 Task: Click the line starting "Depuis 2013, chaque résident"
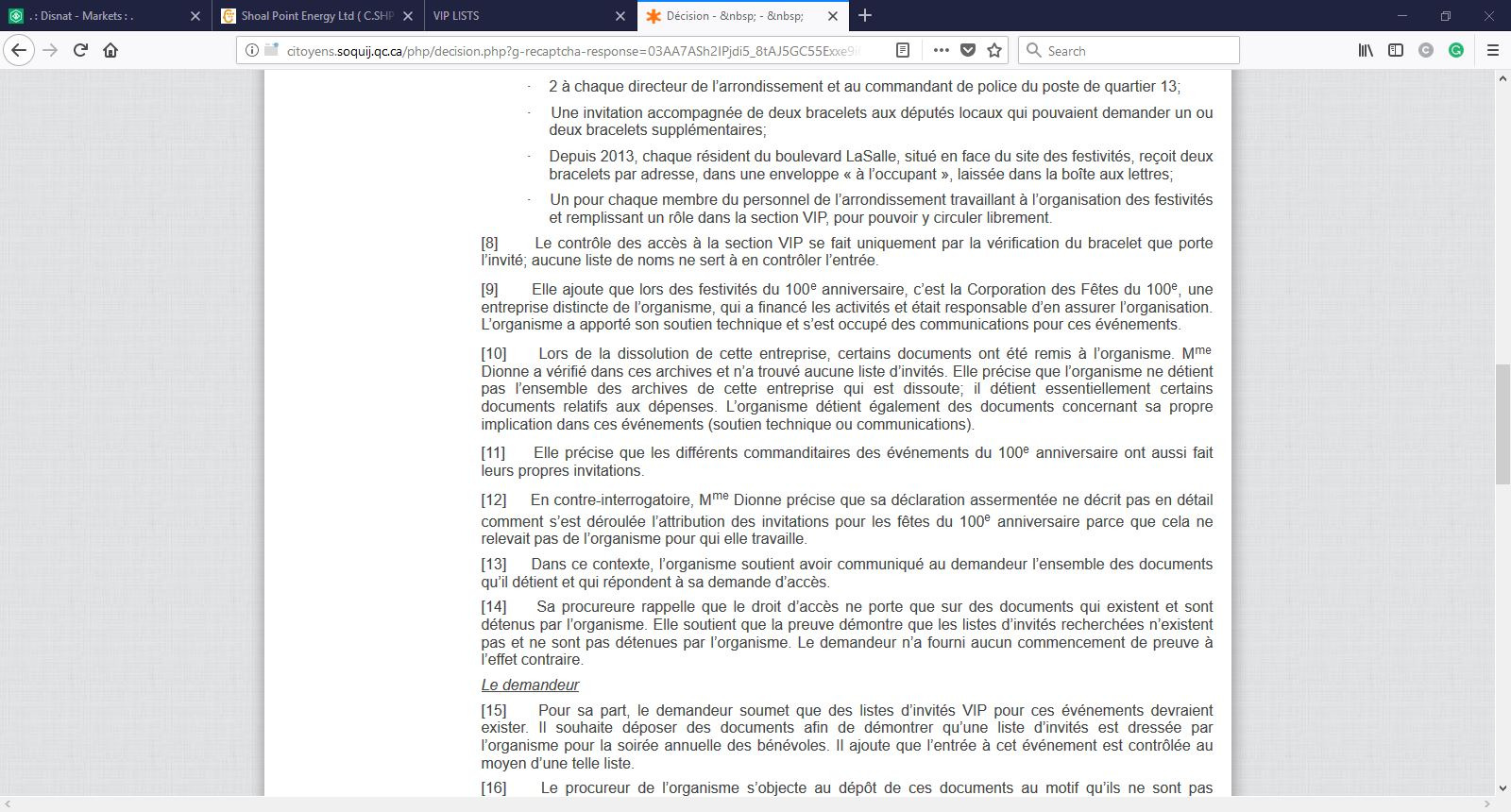point(881,156)
